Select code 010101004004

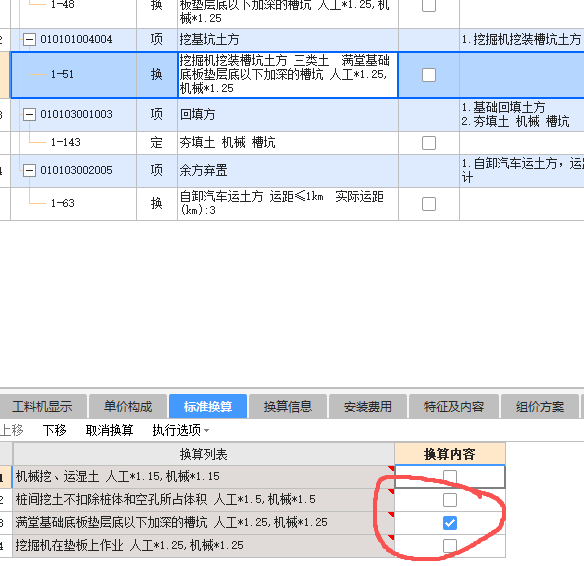[76, 39]
